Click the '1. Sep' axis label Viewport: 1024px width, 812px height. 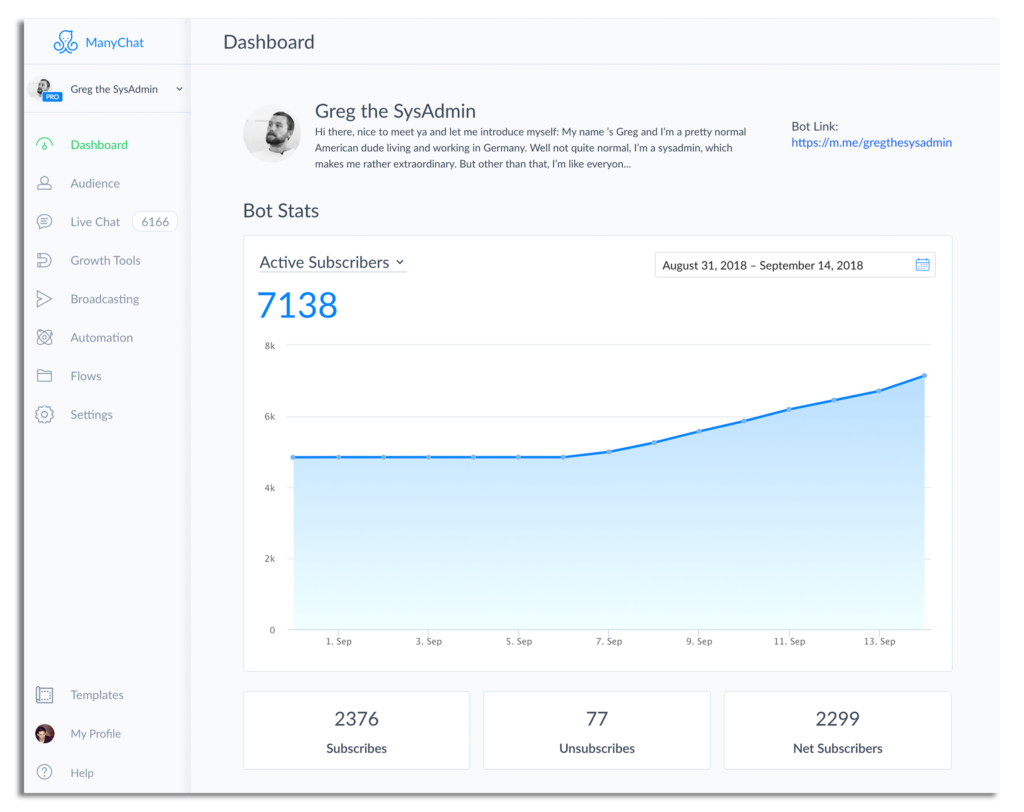(338, 641)
